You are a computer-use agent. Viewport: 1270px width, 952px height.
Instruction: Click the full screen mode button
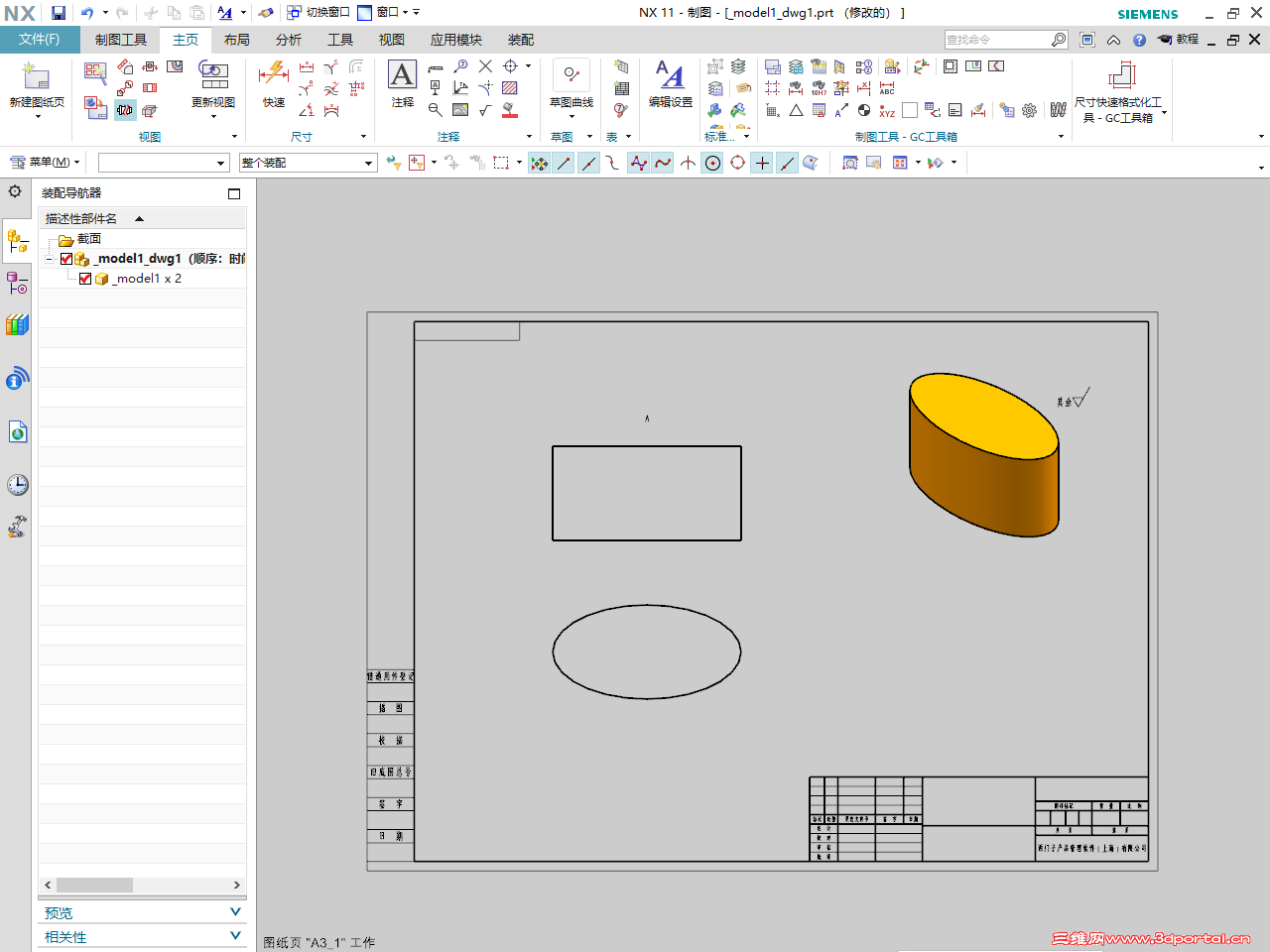click(x=1087, y=40)
